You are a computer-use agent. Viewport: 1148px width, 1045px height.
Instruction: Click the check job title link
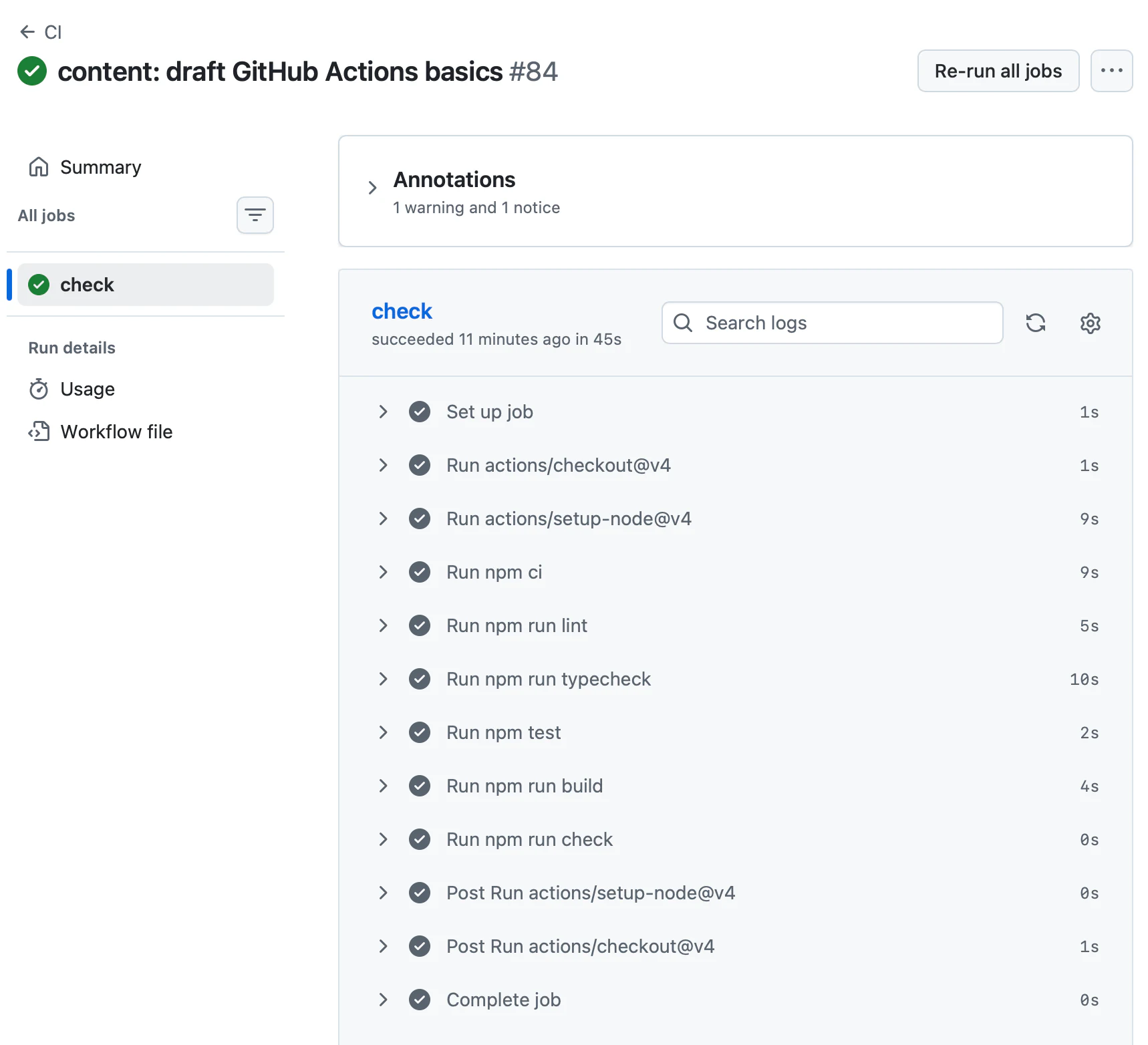pos(402,311)
